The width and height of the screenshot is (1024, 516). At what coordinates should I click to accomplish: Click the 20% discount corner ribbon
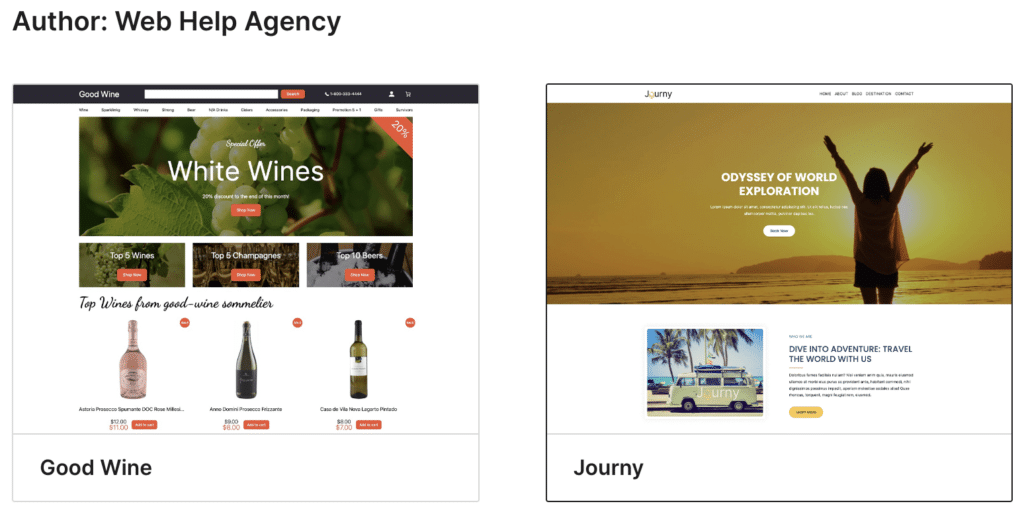pos(398,133)
